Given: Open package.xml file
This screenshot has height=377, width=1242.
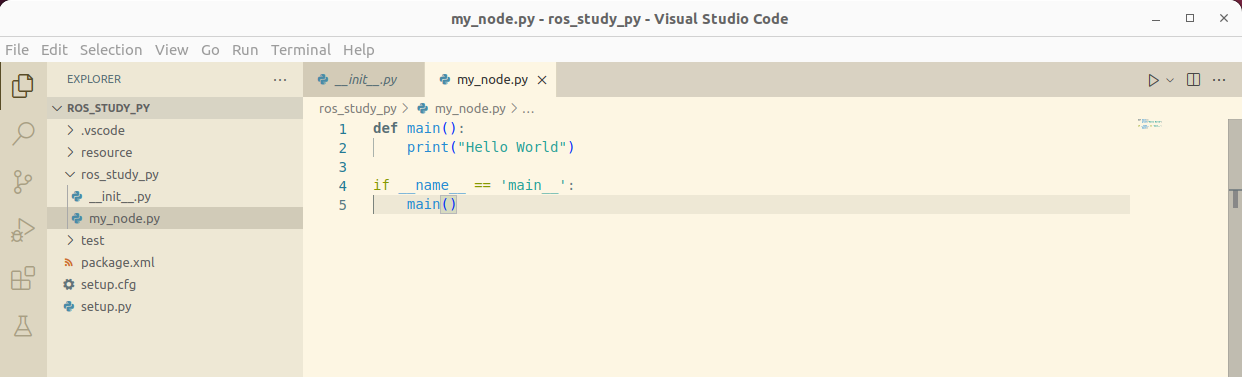Looking at the screenshot, I should click(x=175, y=262).
